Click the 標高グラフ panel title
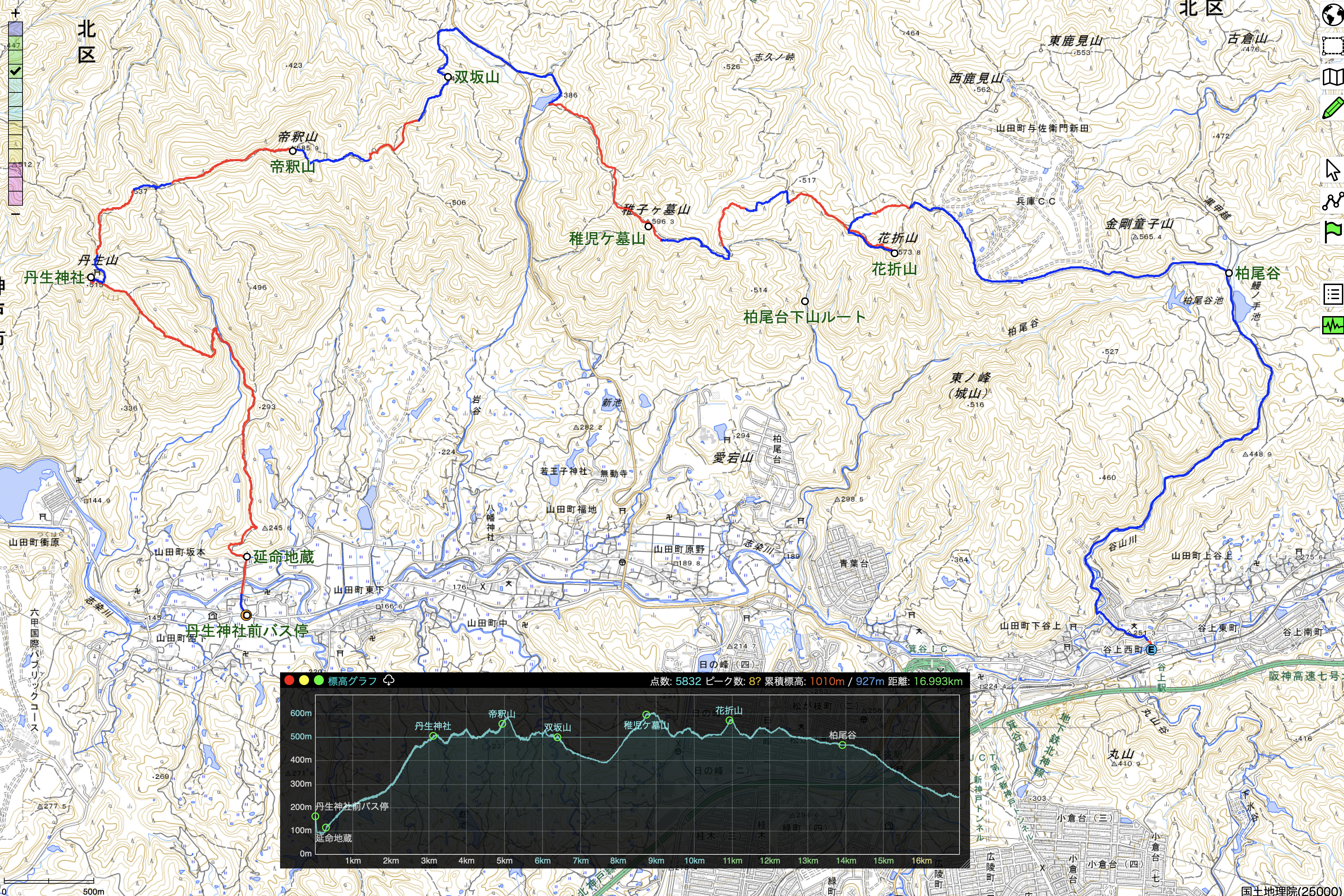 pyautogui.click(x=352, y=680)
